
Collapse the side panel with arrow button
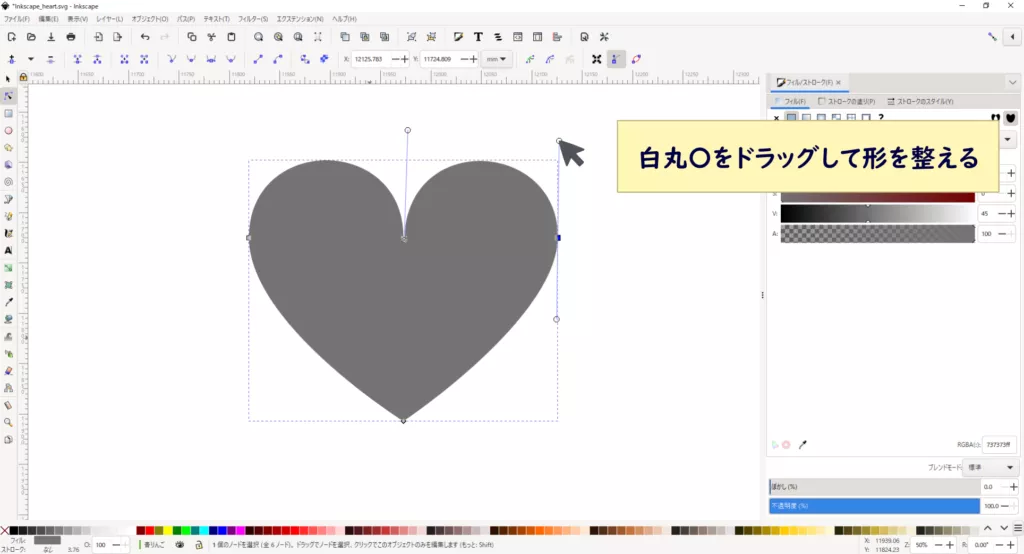1012,37
